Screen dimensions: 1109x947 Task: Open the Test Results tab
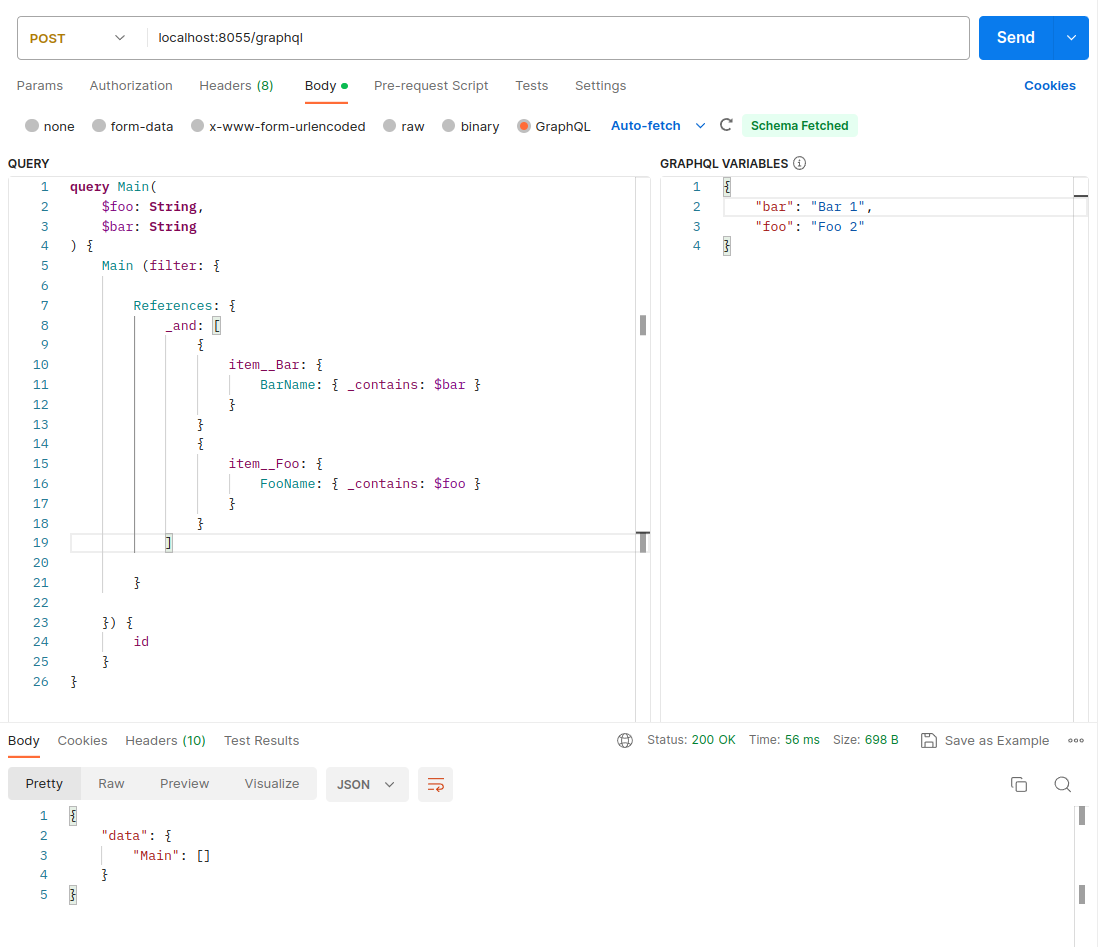pos(261,740)
